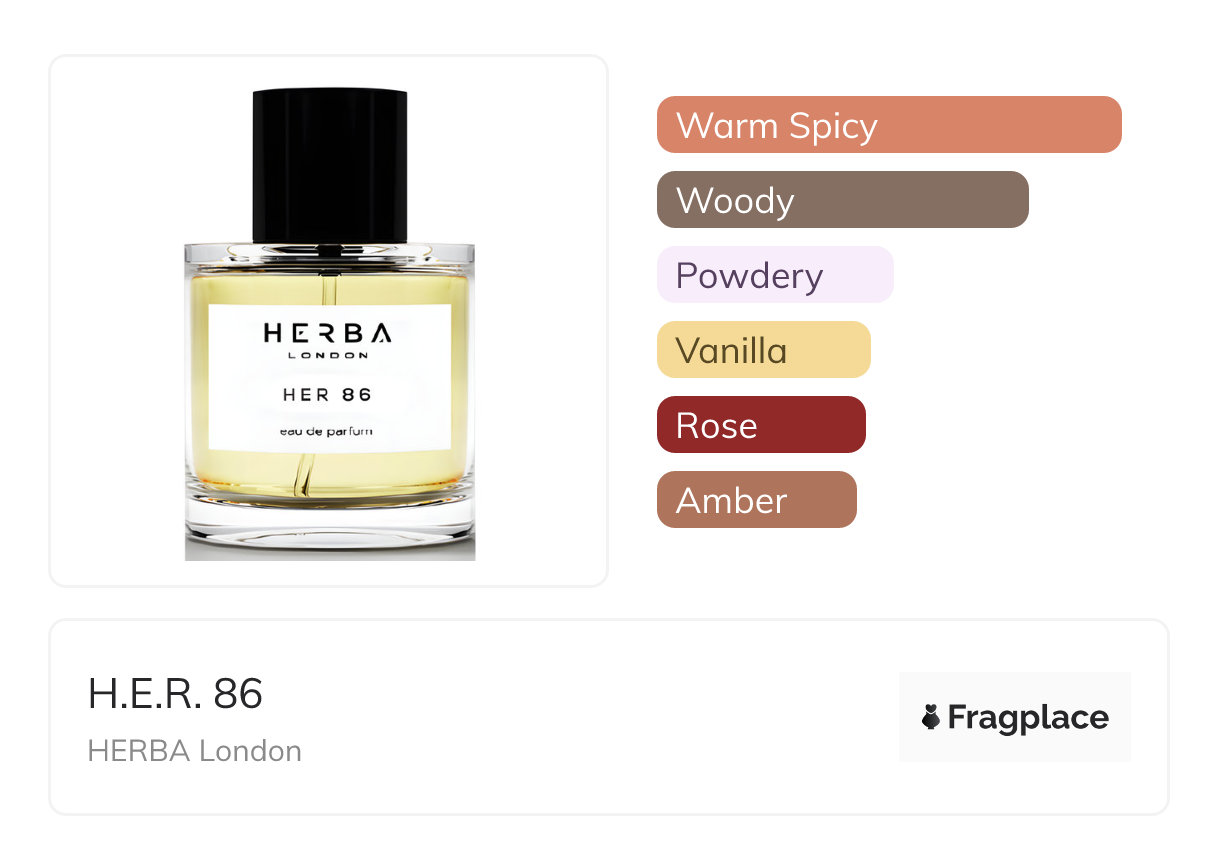
Task: Click the Fragplace wordmark text
Action: tap(1028, 718)
